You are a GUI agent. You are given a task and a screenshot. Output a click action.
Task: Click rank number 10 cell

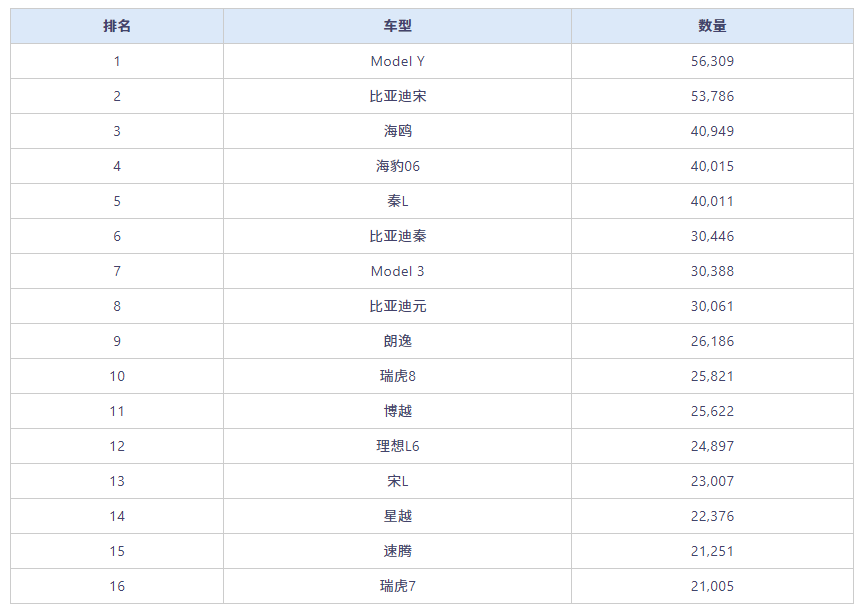(x=117, y=376)
